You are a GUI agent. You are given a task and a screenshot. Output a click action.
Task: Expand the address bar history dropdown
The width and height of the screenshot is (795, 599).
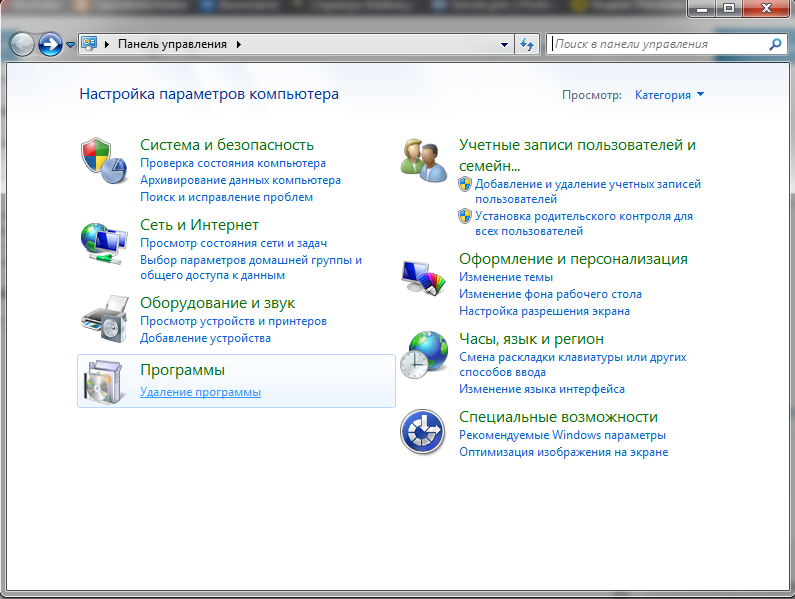tap(504, 45)
